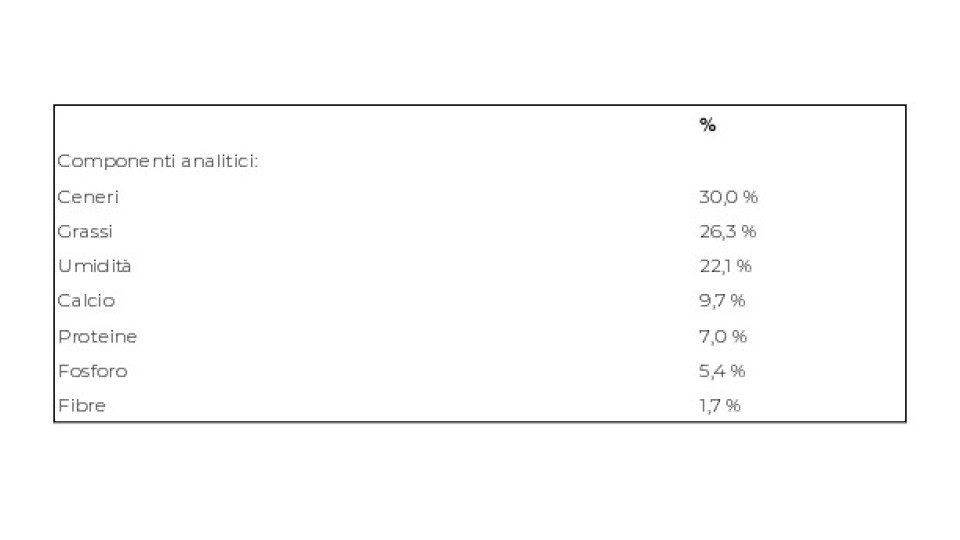
Task: Select the 22,1 % Umidità value
Action: click(725, 266)
